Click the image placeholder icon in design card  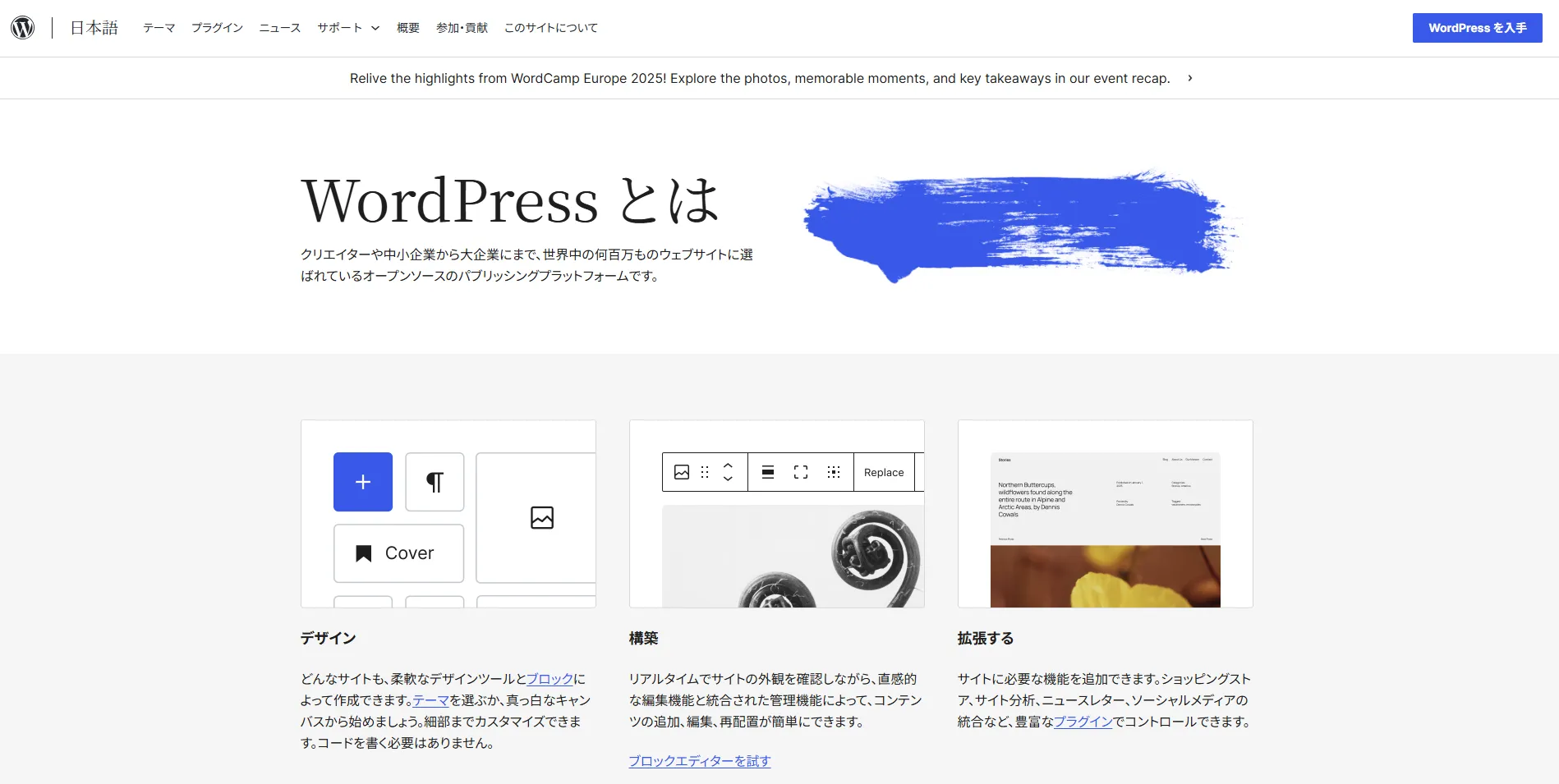(x=542, y=518)
